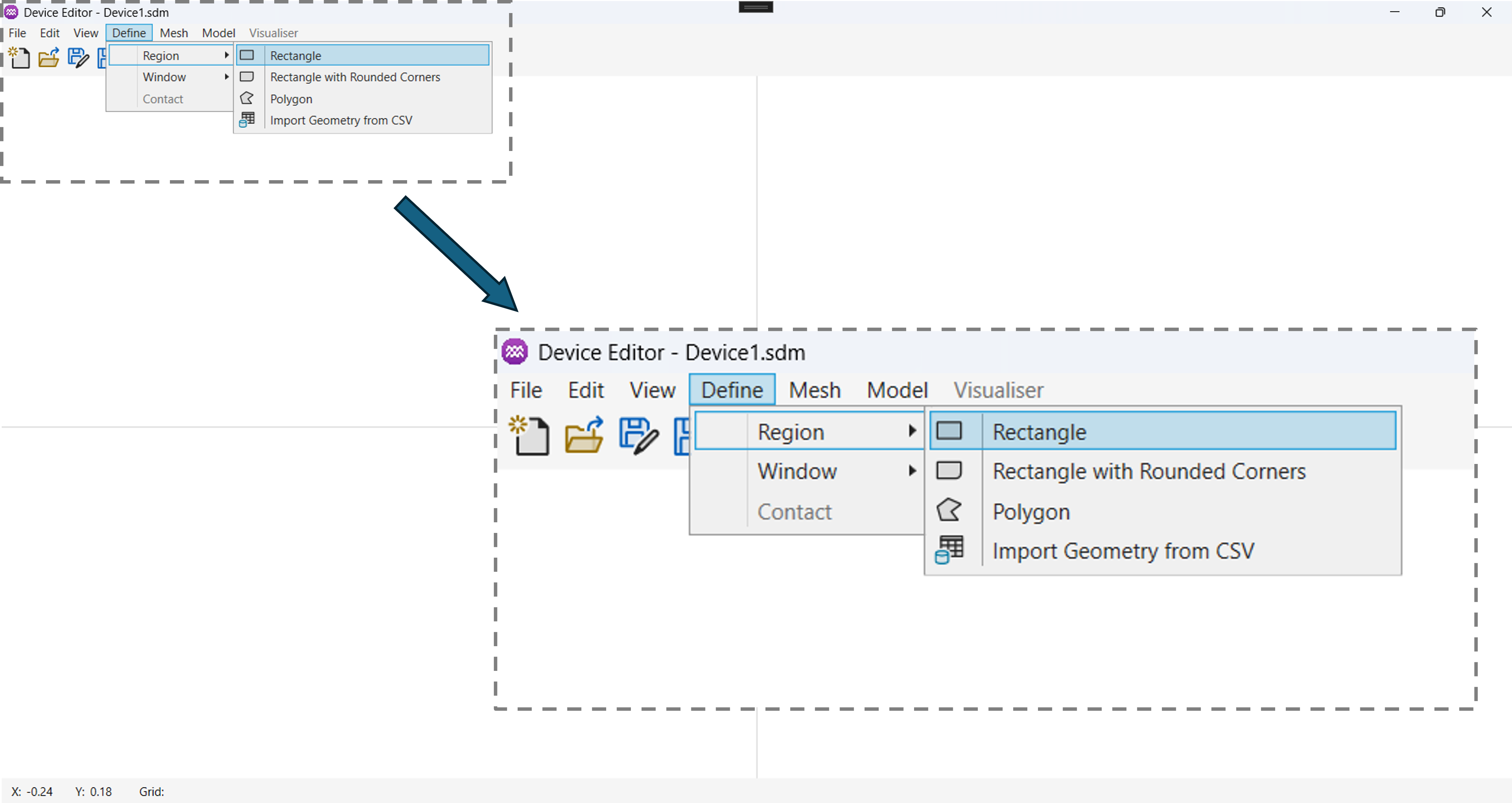Click the Save-with-pencil icon in the unmagnified toolbar
The width and height of the screenshot is (1512, 803).
(78, 58)
